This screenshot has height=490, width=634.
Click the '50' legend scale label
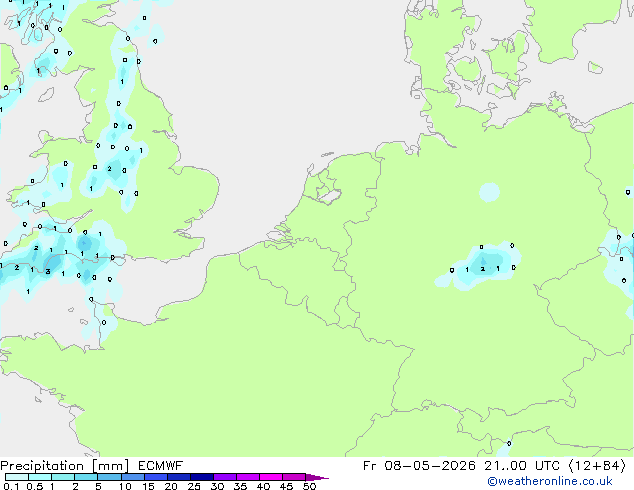tap(309, 486)
